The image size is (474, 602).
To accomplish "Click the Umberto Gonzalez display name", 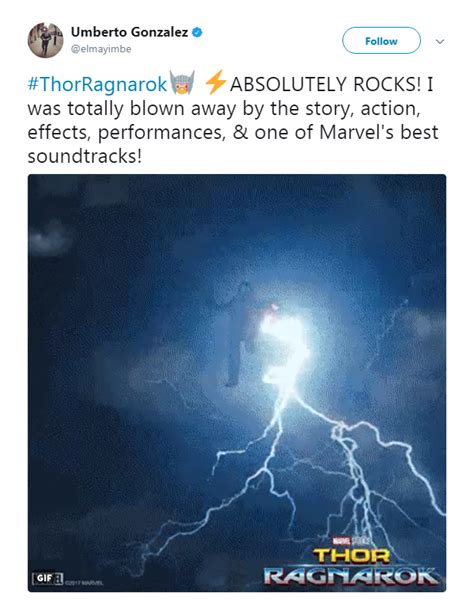I will [129, 32].
